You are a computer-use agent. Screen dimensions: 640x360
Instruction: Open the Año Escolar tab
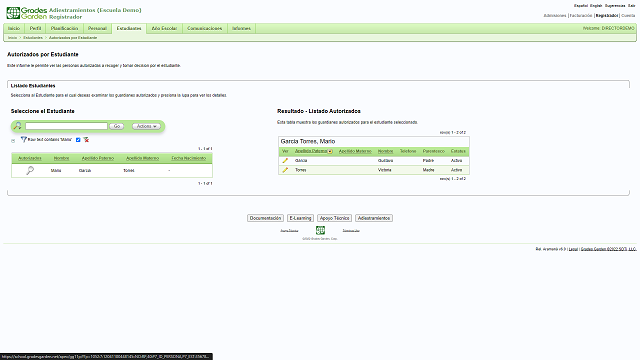point(164,28)
